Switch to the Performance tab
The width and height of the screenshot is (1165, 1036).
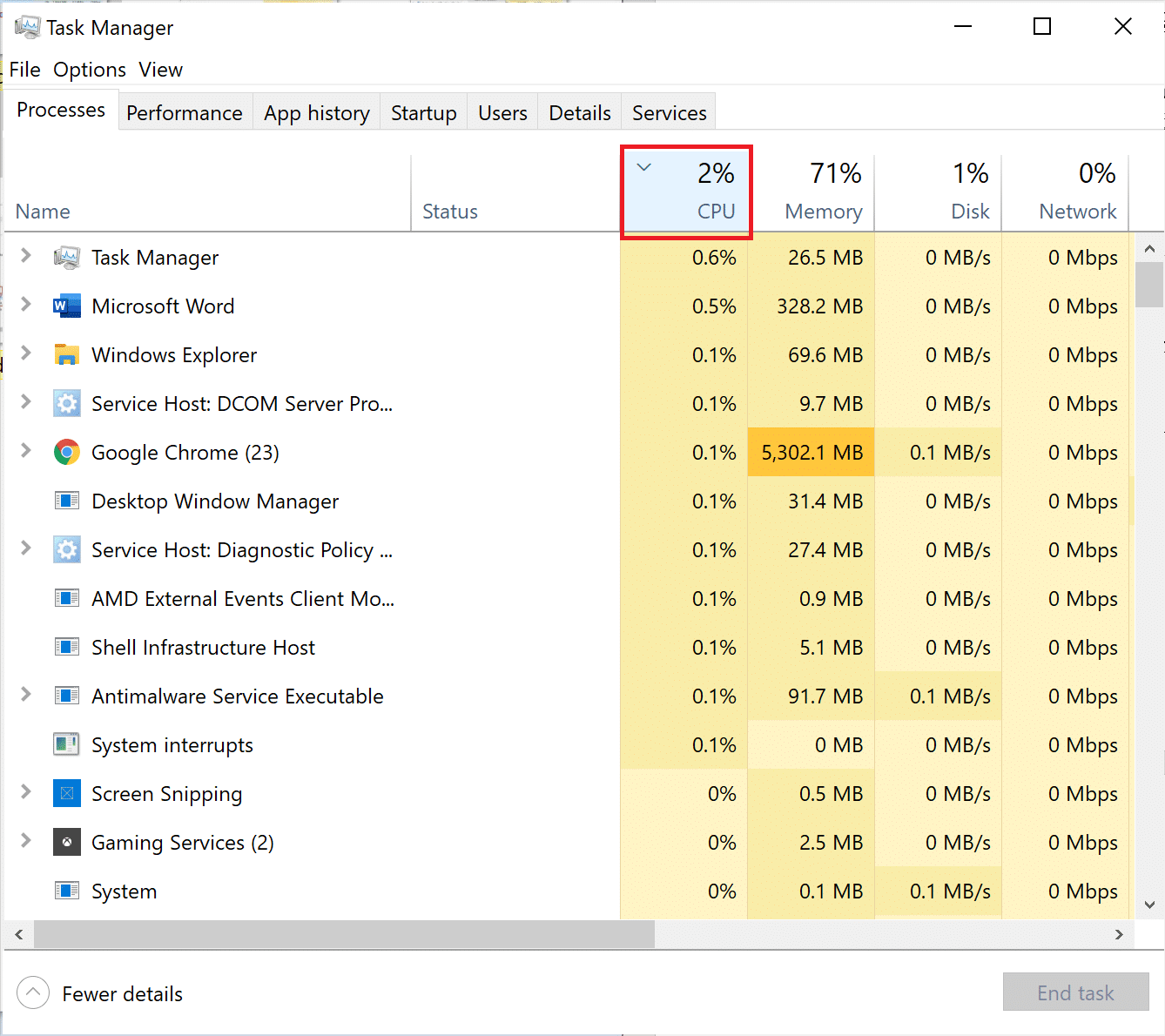pyautogui.click(x=184, y=111)
